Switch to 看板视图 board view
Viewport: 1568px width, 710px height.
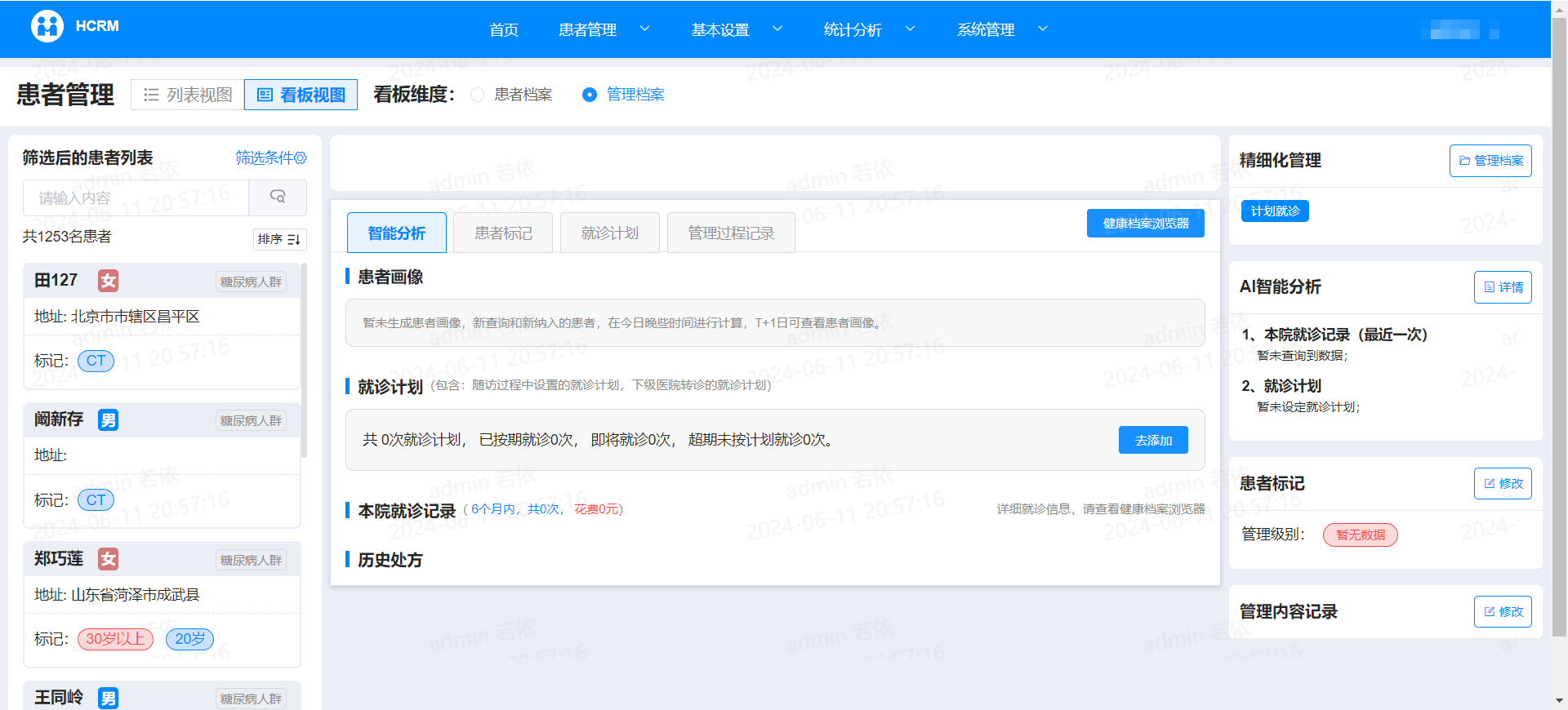(x=301, y=95)
